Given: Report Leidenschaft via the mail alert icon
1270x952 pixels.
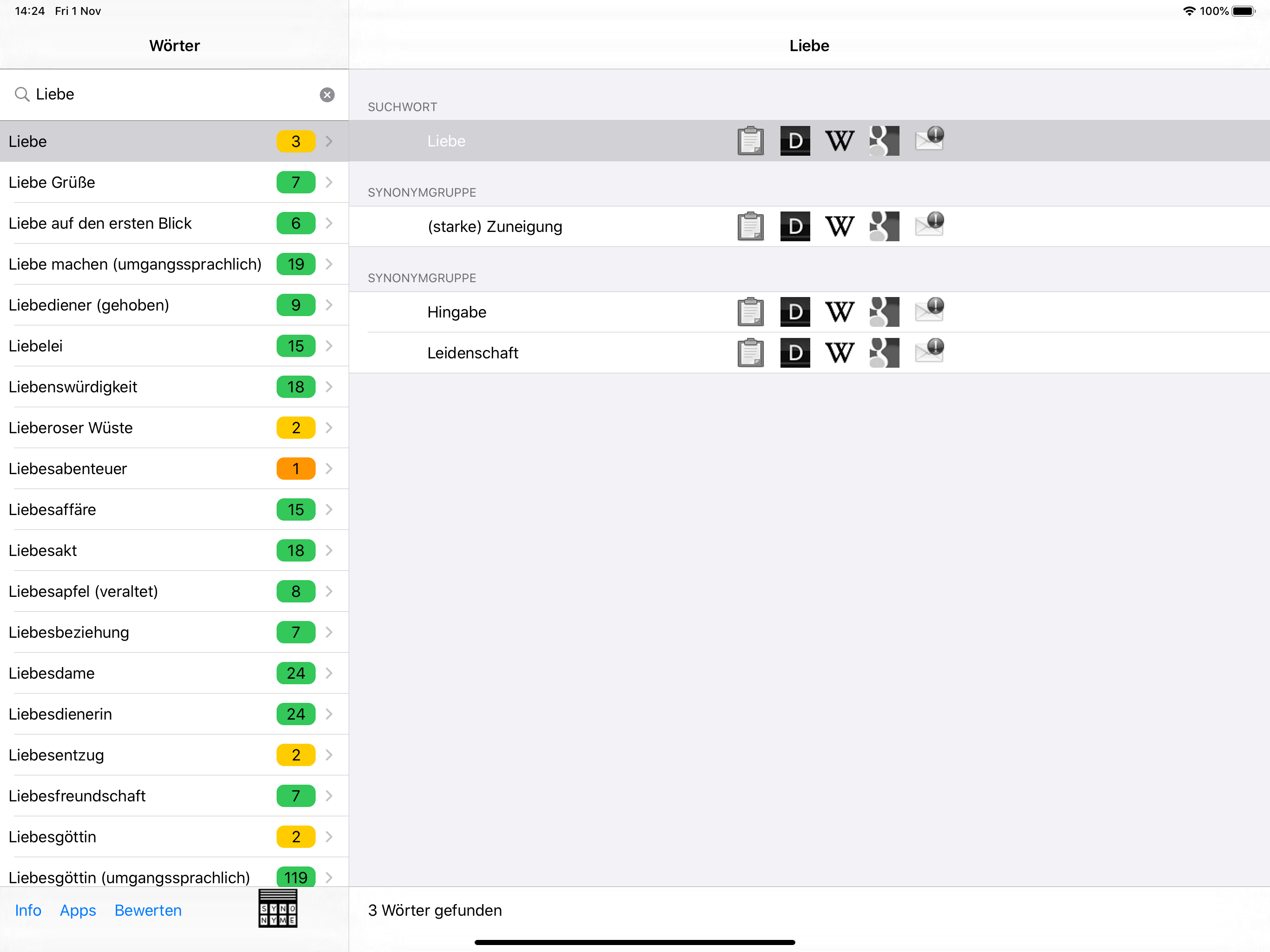Looking at the screenshot, I should 930,351.
